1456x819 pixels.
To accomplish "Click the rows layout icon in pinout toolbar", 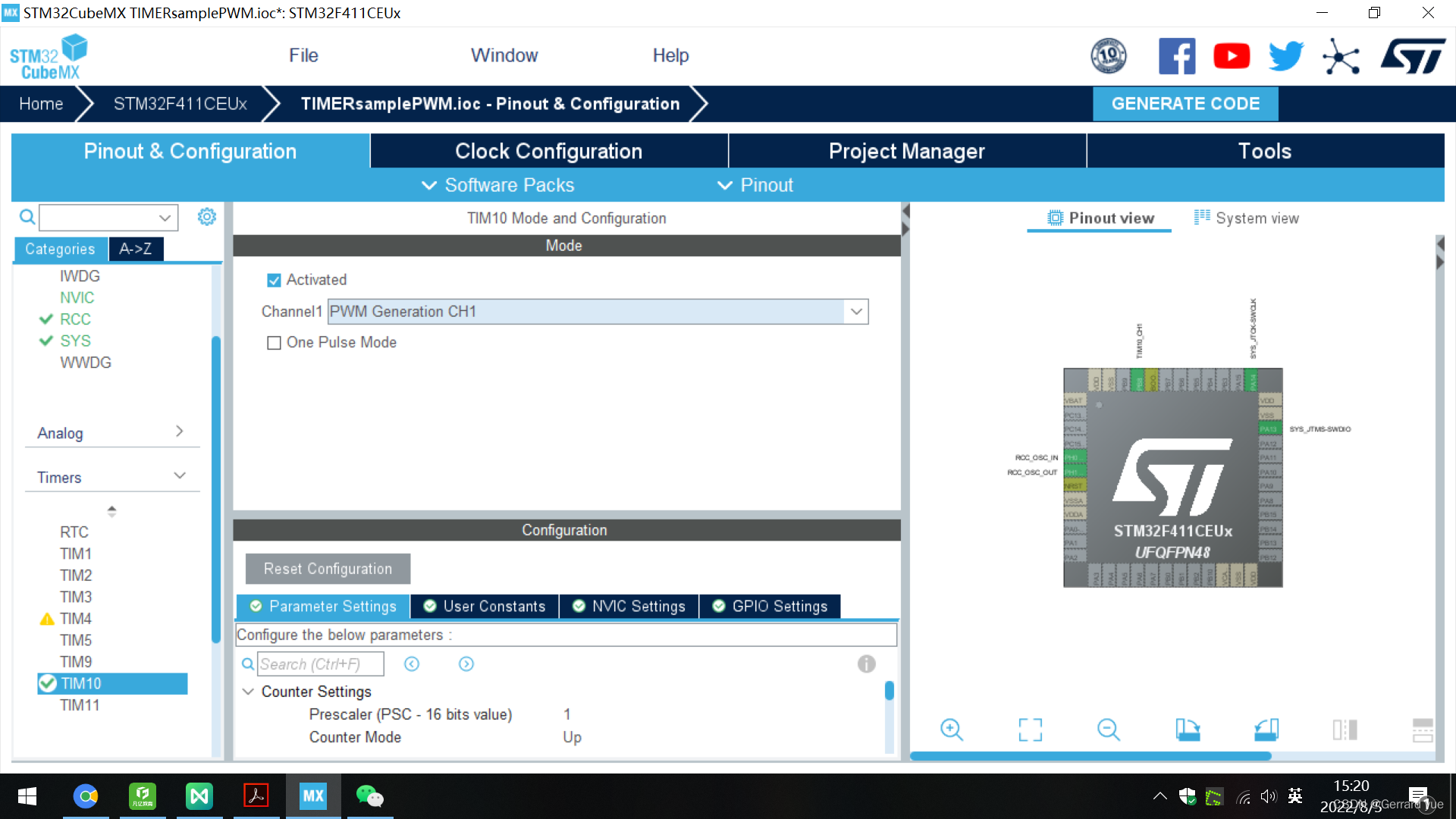I will pos(1423,730).
